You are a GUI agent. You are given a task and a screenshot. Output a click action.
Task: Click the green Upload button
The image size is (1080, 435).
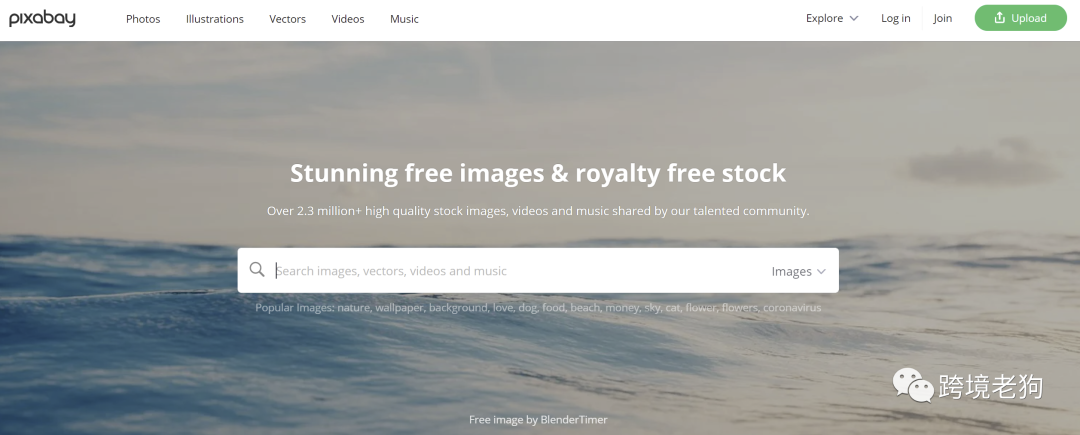[x=1021, y=19]
